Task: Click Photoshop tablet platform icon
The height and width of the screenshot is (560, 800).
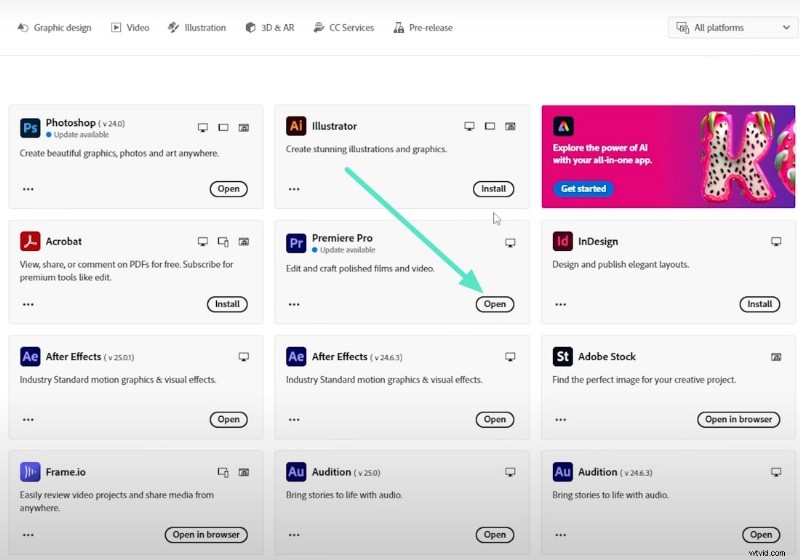Action: [x=223, y=128]
